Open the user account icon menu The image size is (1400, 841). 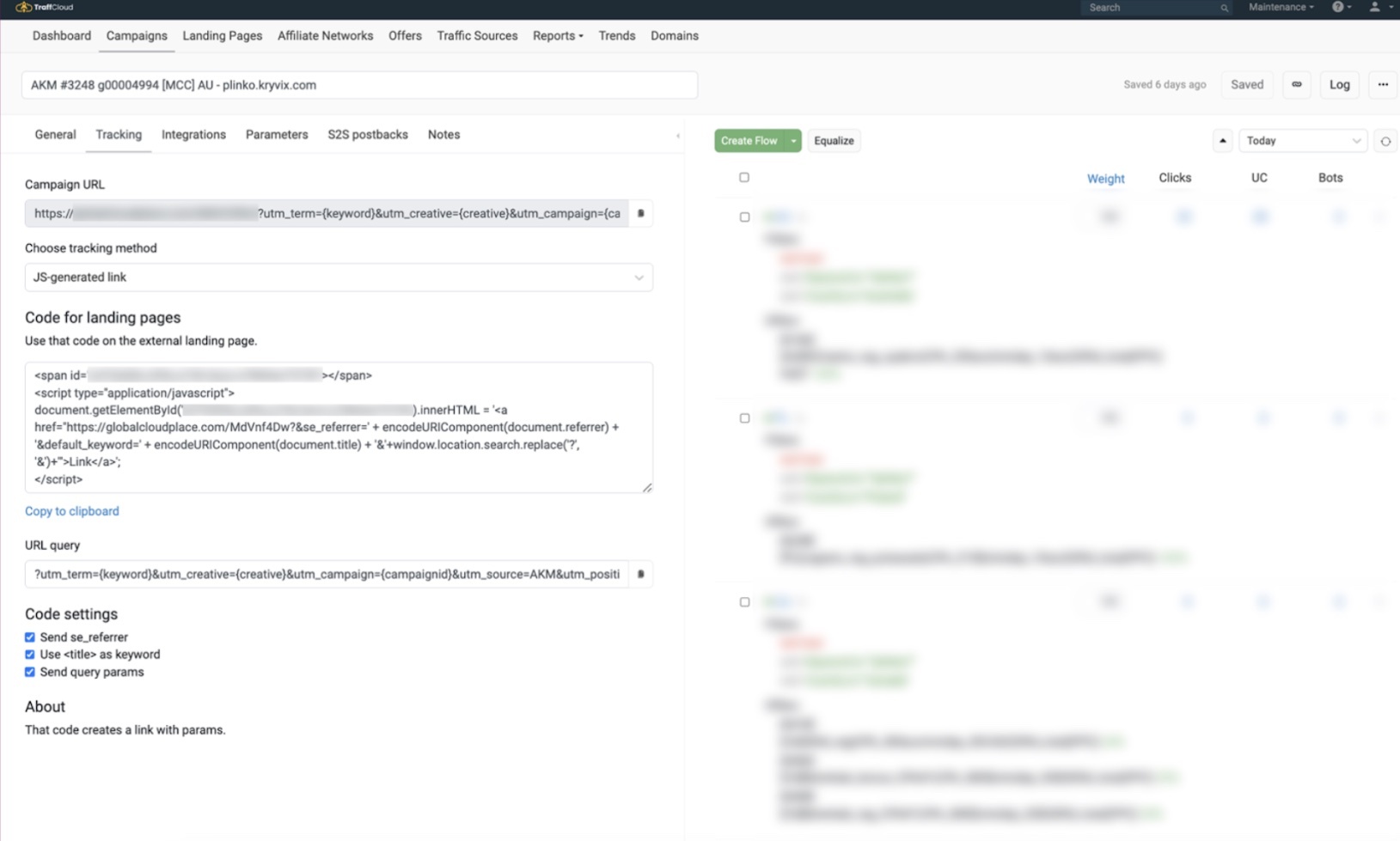(x=1379, y=7)
